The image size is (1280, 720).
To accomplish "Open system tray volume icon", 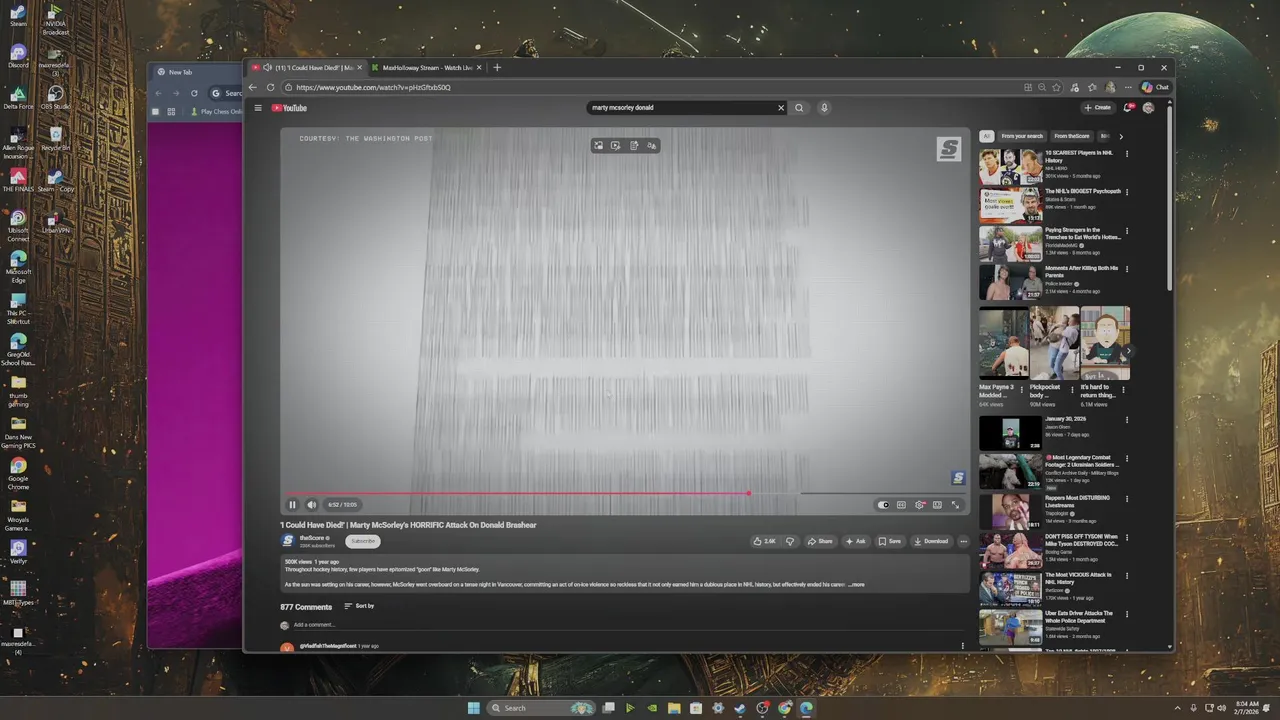I will coord(1221,708).
